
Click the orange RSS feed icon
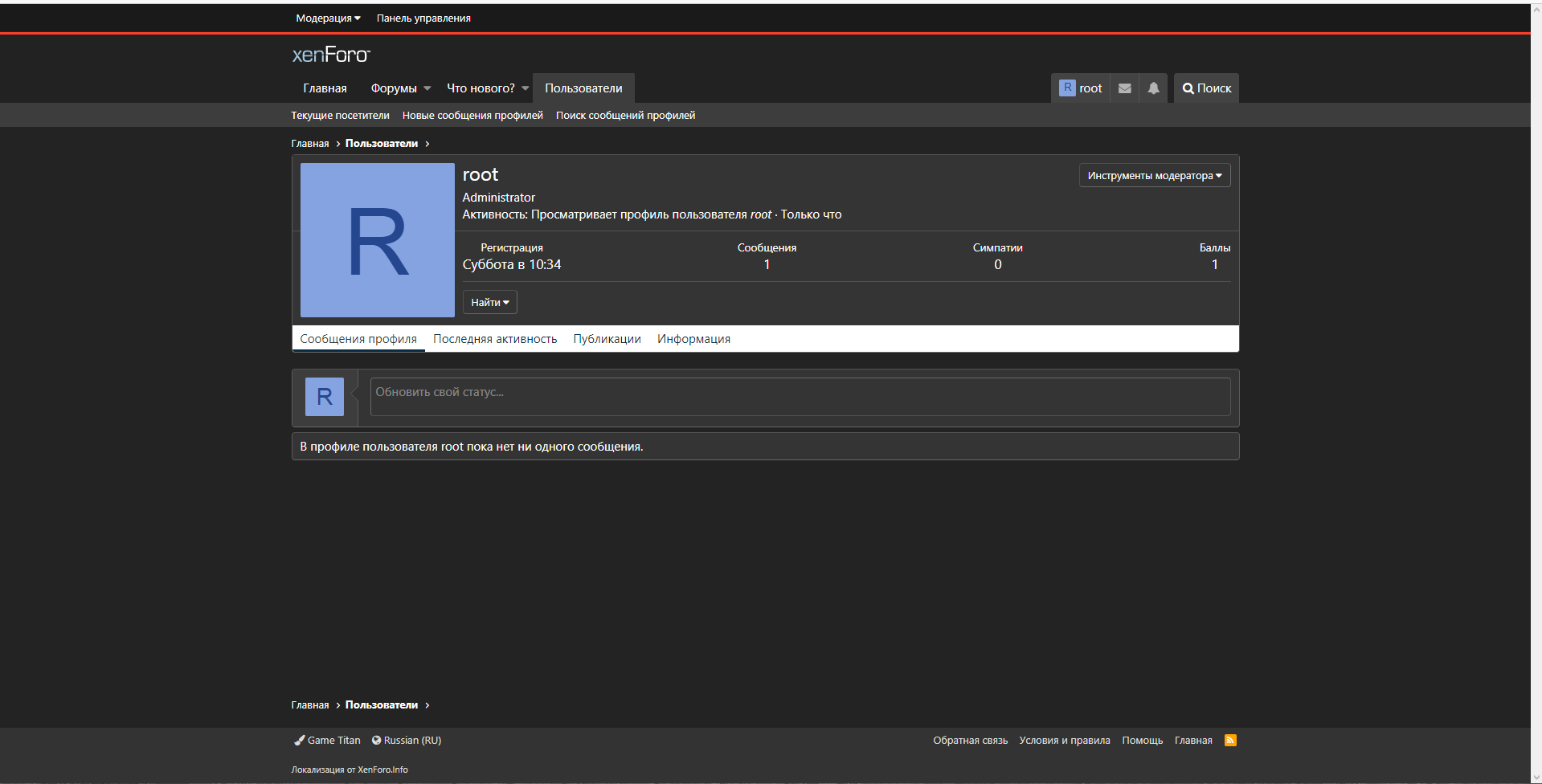coord(1229,741)
